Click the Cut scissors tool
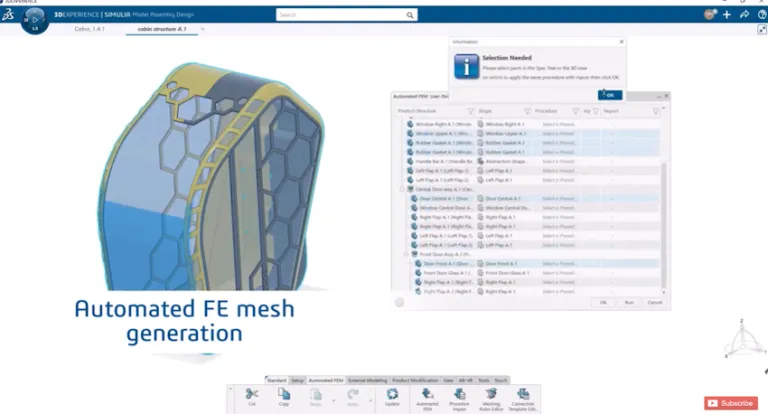The width and height of the screenshot is (768, 414). 252,396
